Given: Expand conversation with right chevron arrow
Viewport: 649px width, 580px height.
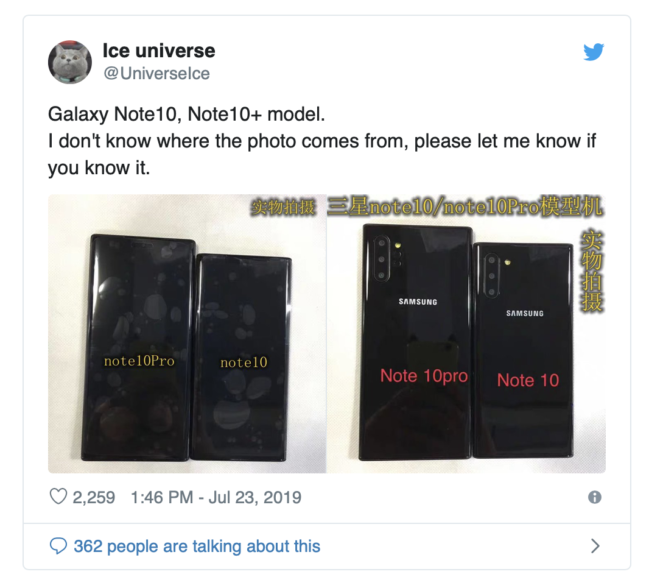Looking at the screenshot, I should [x=595, y=546].
